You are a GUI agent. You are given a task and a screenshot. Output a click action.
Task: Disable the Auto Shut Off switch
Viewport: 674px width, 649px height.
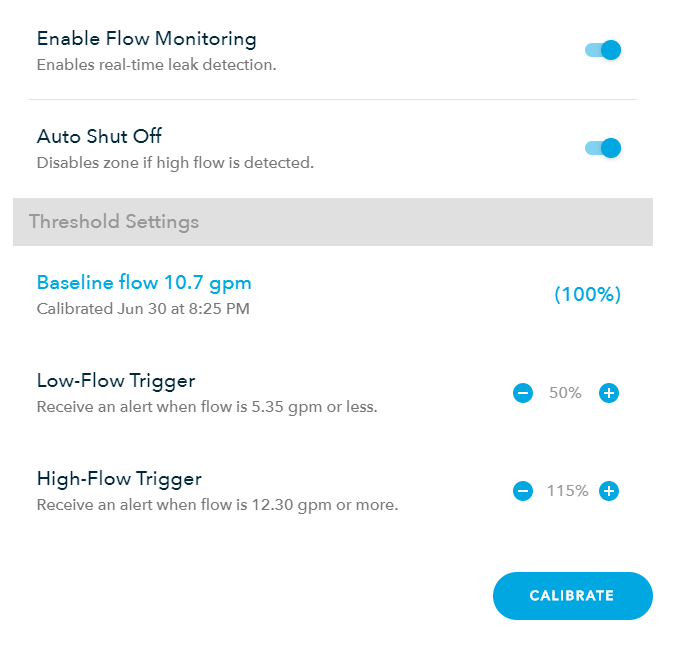click(603, 148)
